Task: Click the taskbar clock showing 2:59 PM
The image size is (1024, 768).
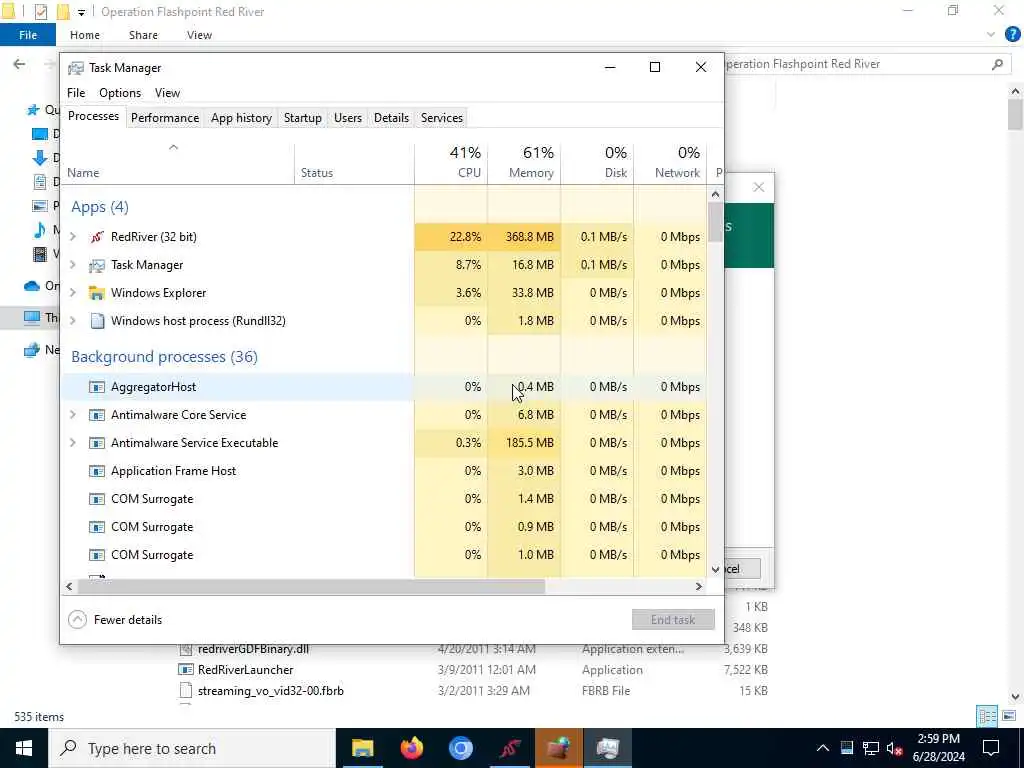Action: pyautogui.click(x=938, y=748)
